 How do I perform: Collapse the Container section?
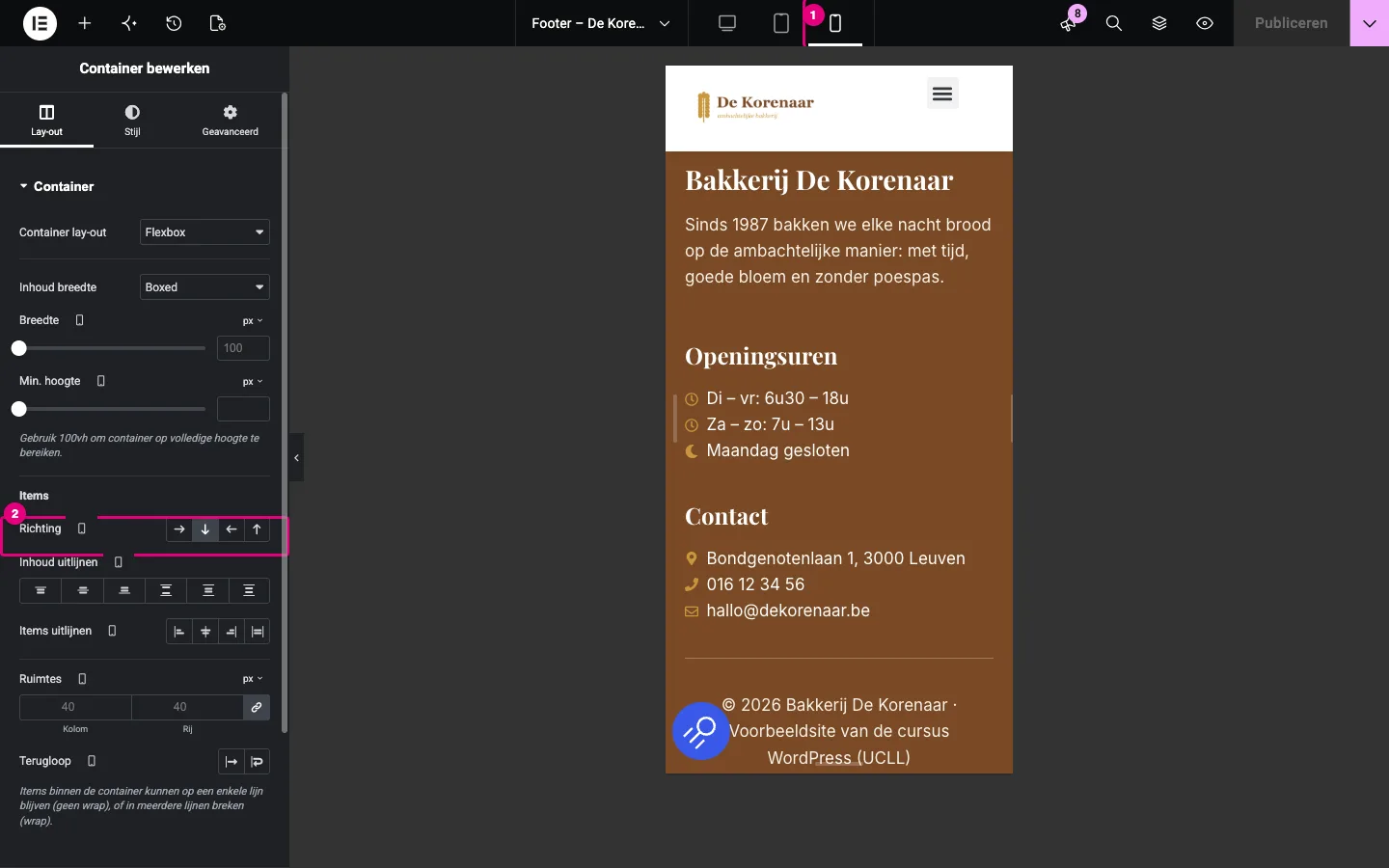(x=57, y=186)
